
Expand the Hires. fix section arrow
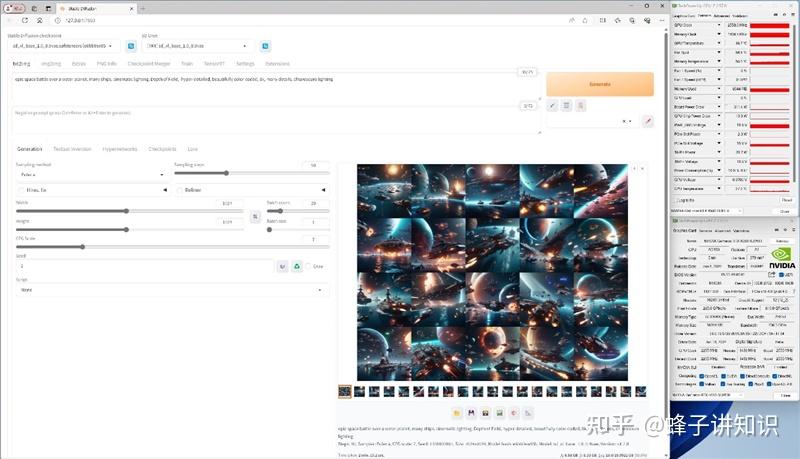[x=165, y=190]
